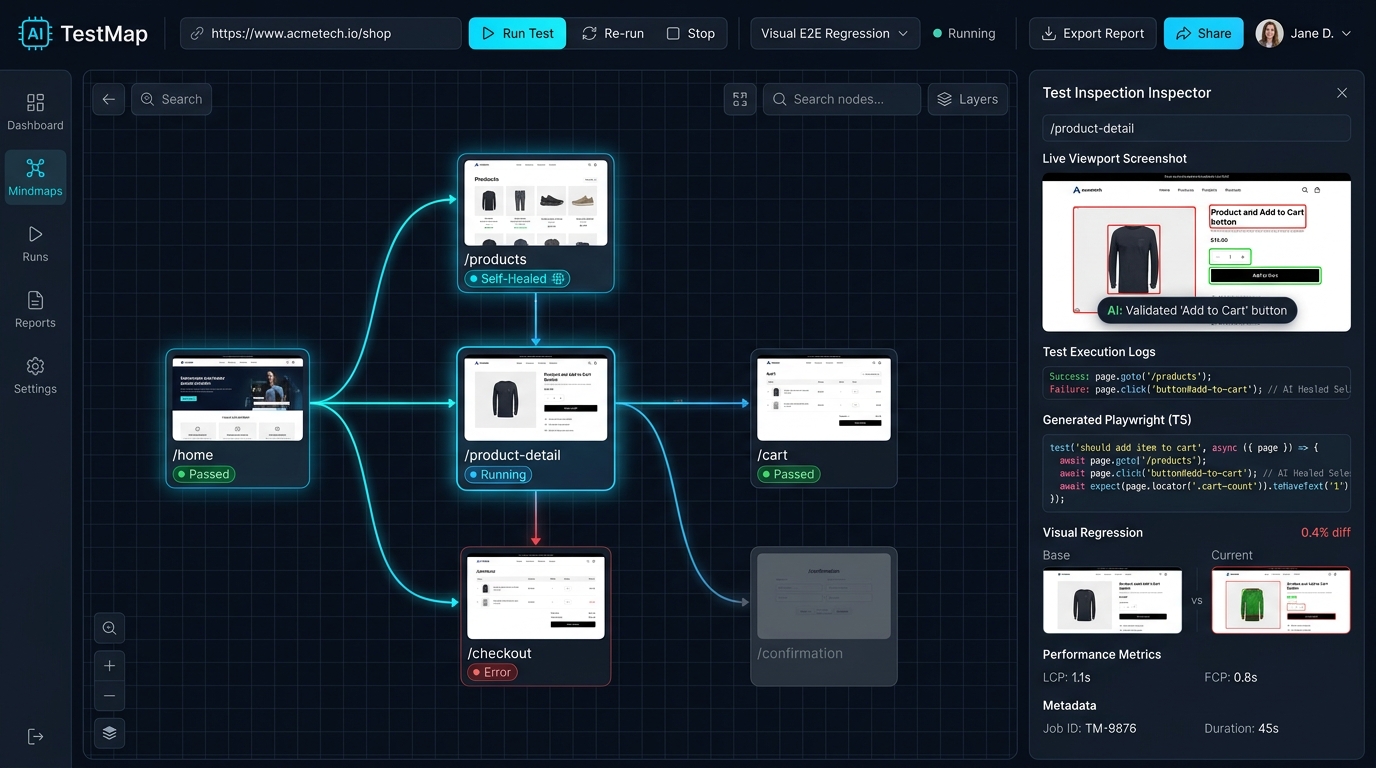
Task: Click the Export Report button
Action: (1092, 33)
